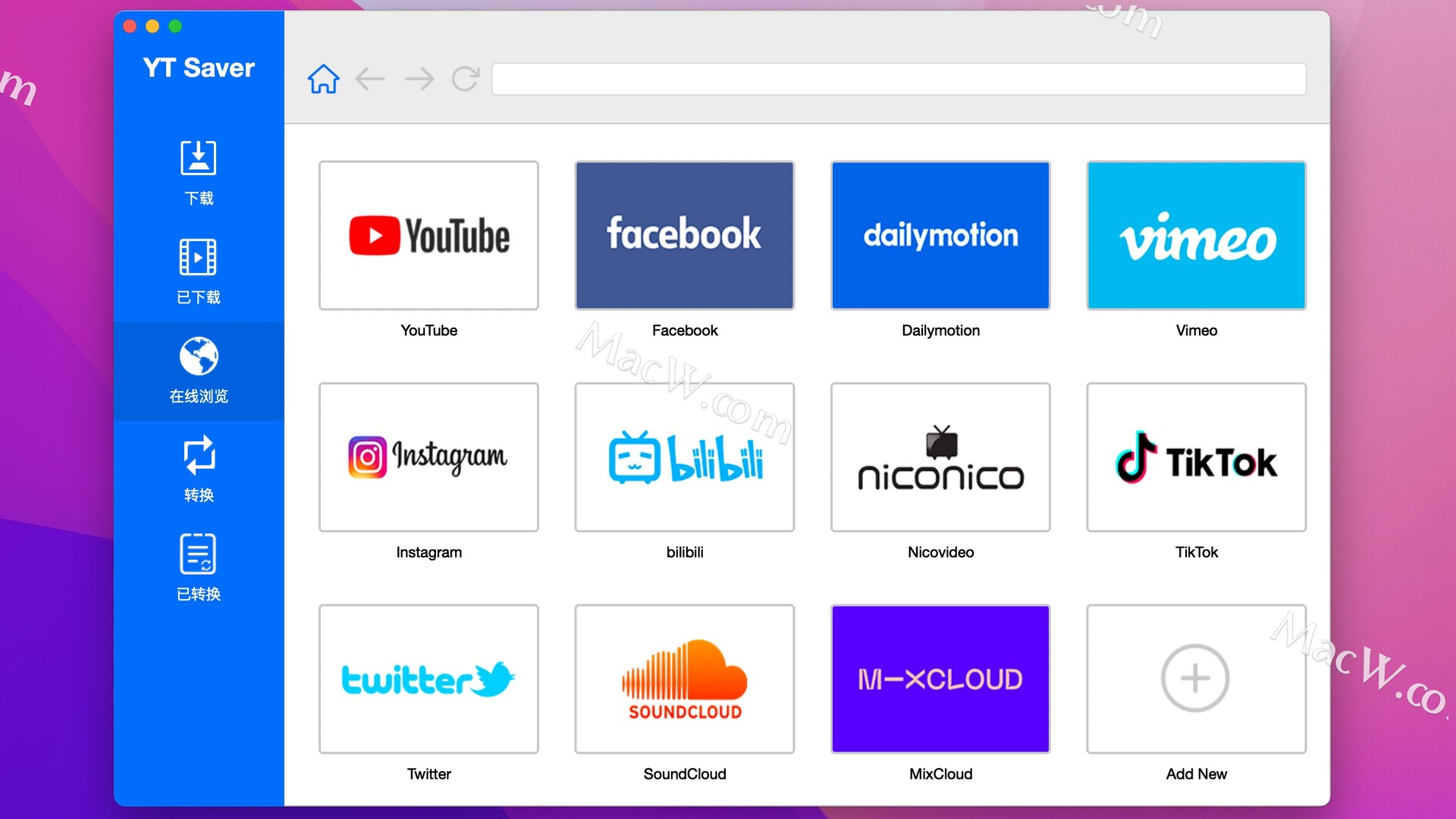The width and height of the screenshot is (1456, 819).
Task: Go to the browser home page icon
Action: point(323,79)
